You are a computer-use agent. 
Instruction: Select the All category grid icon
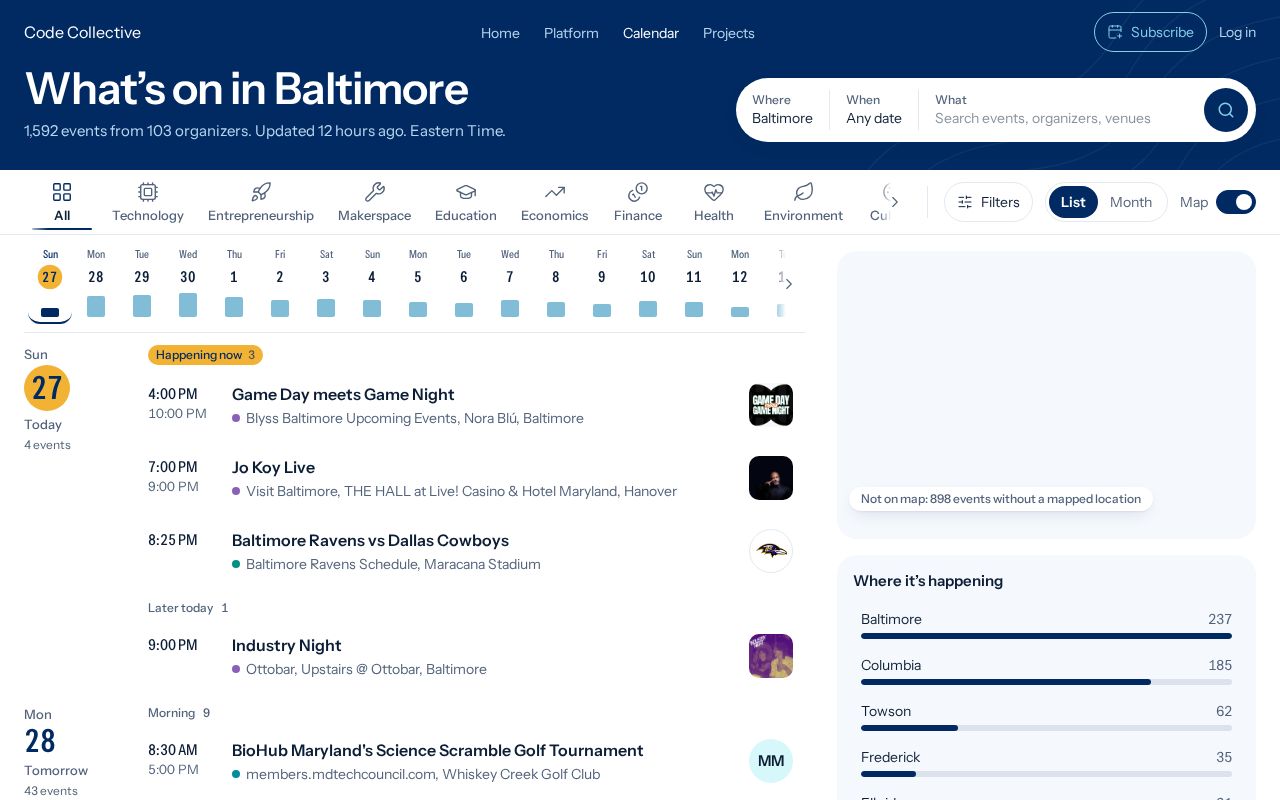62,192
